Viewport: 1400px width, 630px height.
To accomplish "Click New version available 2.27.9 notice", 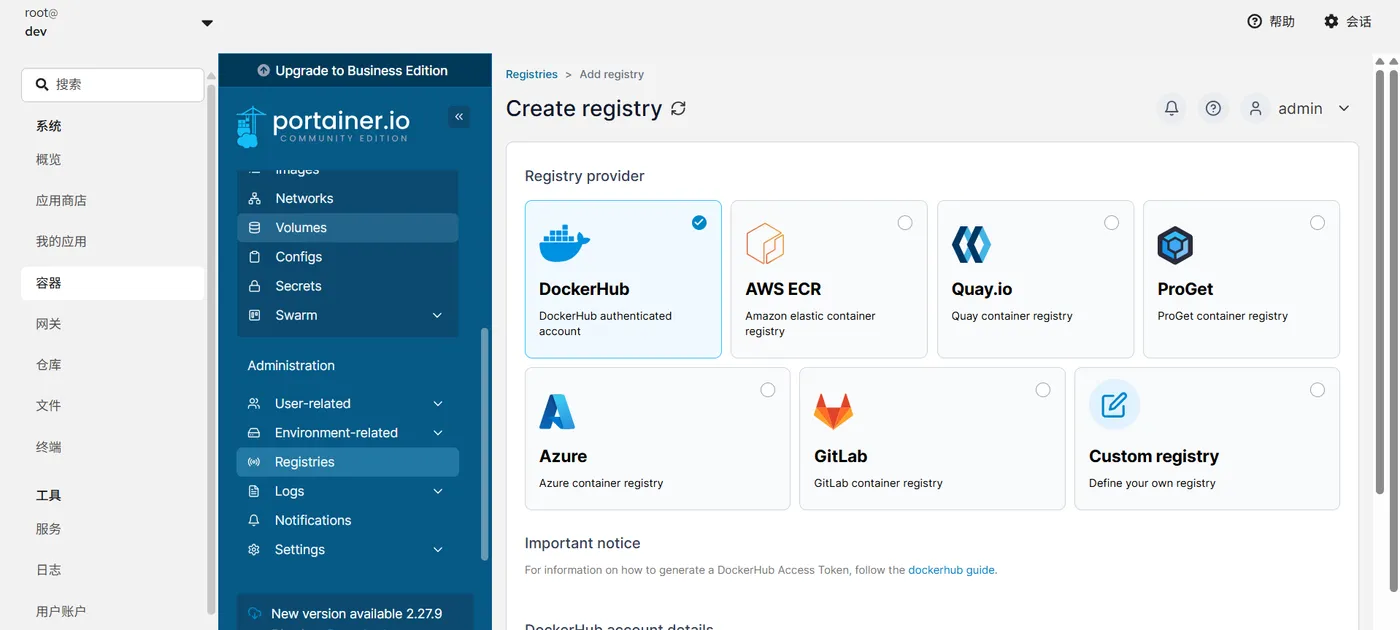I will click(x=356, y=614).
